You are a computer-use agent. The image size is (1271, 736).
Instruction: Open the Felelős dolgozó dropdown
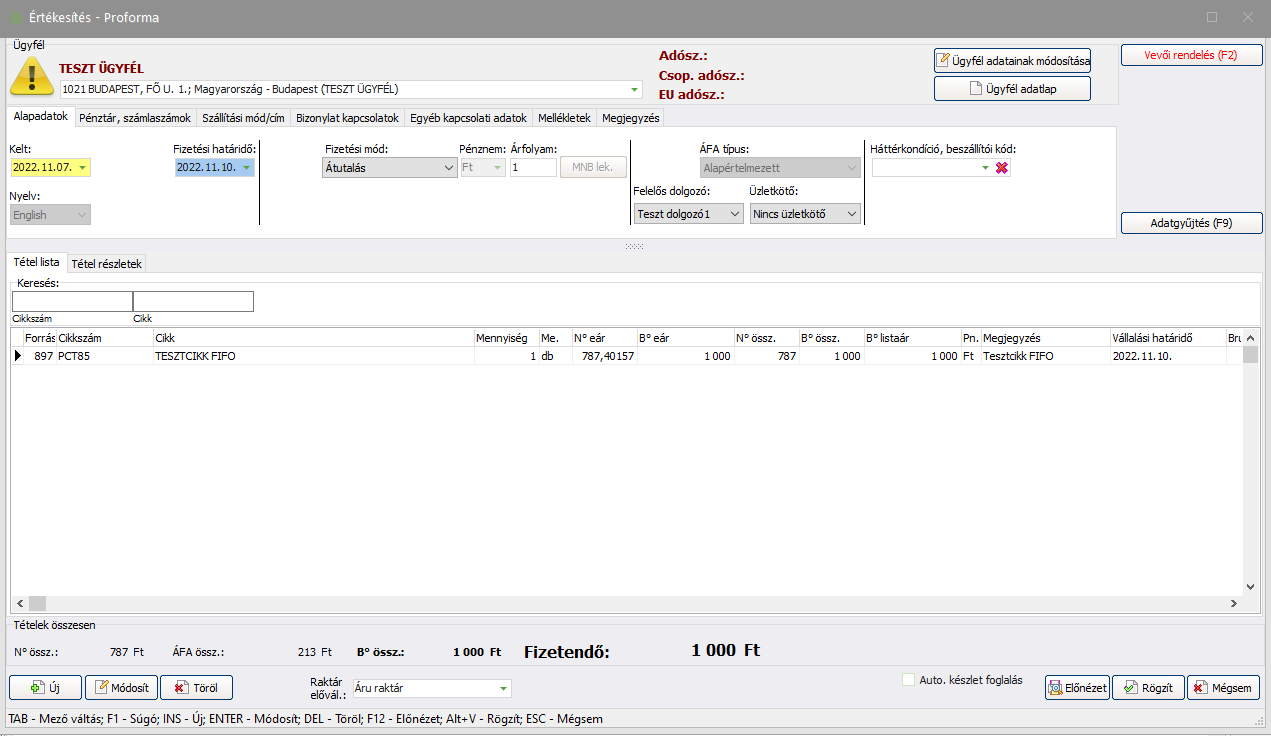pos(735,213)
